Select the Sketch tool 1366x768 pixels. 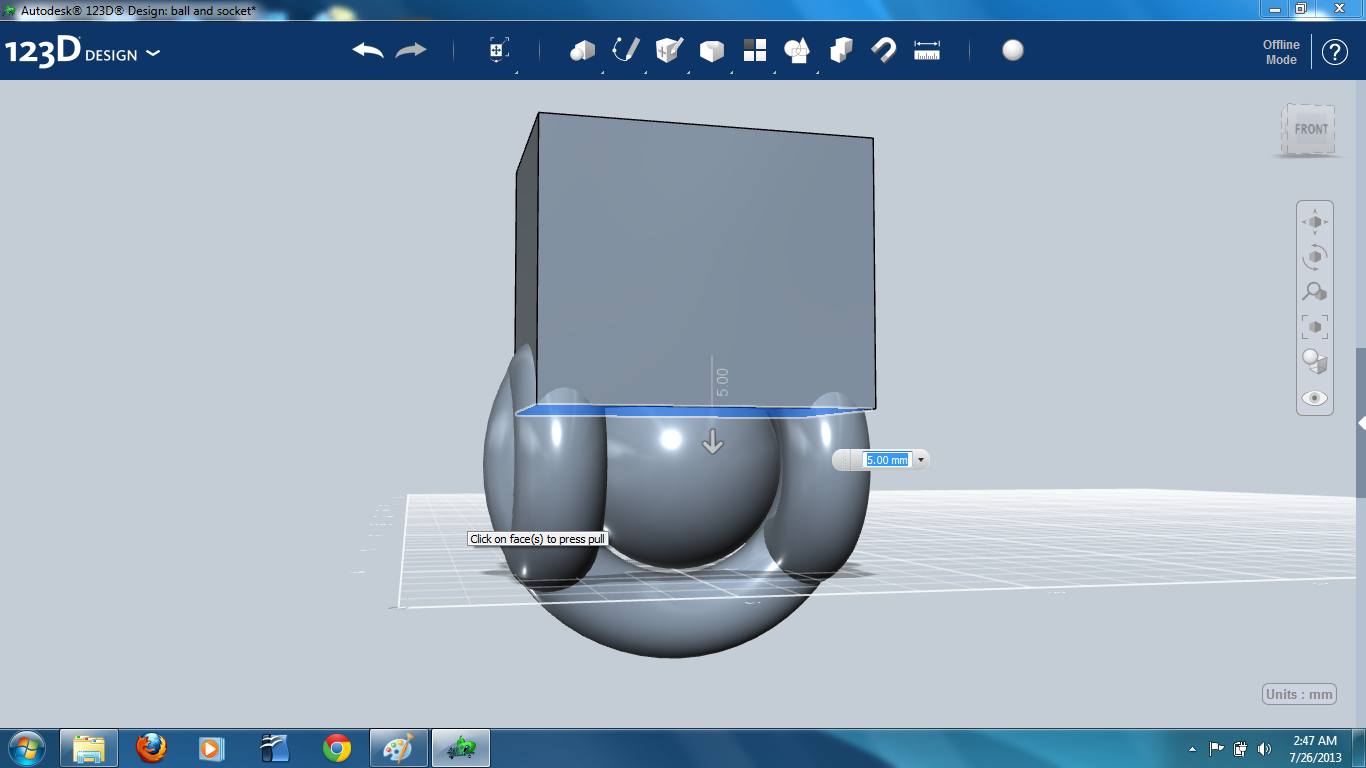[x=624, y=50]
